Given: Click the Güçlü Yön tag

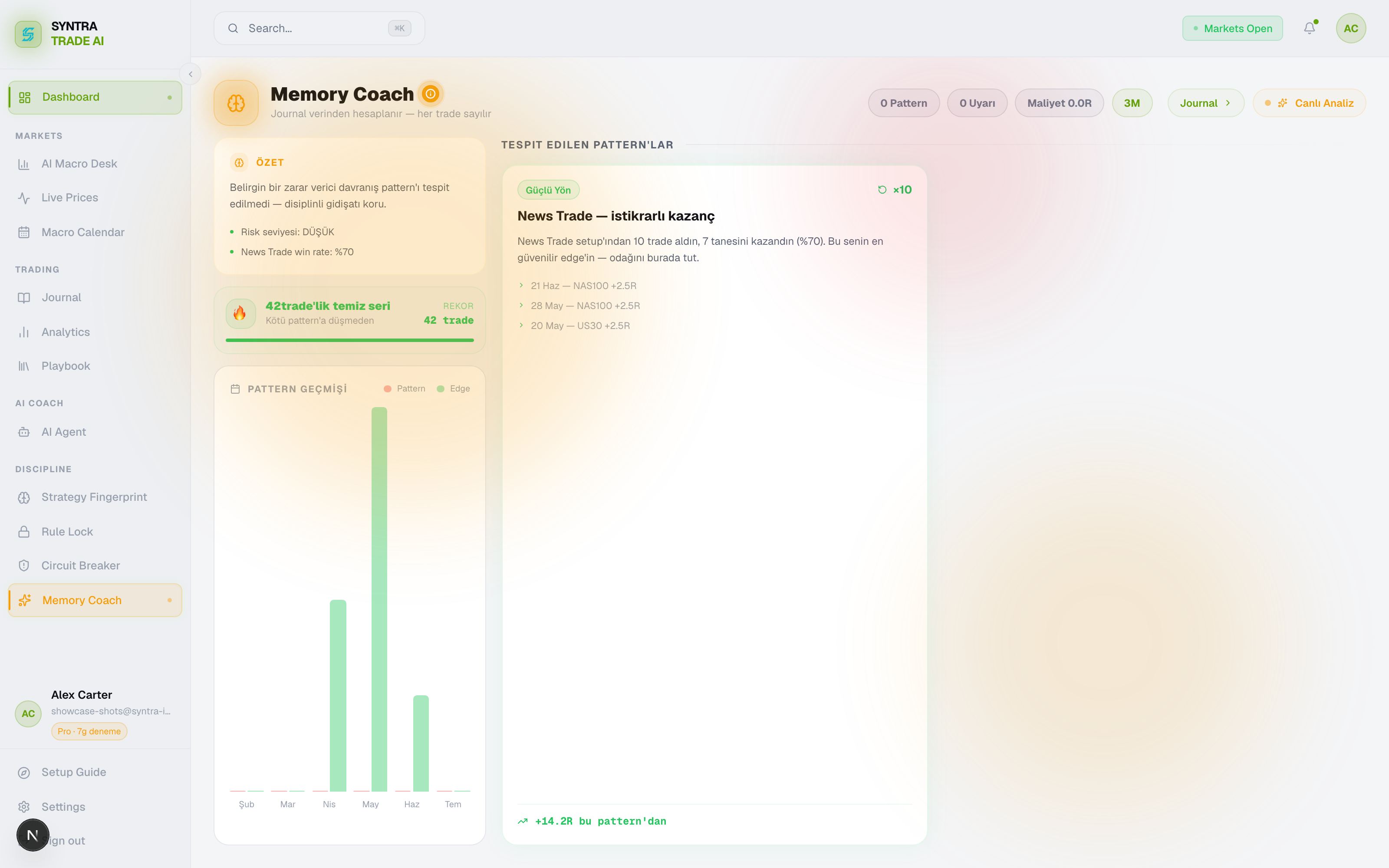Looking at the screenshot, I should point(548,190).
